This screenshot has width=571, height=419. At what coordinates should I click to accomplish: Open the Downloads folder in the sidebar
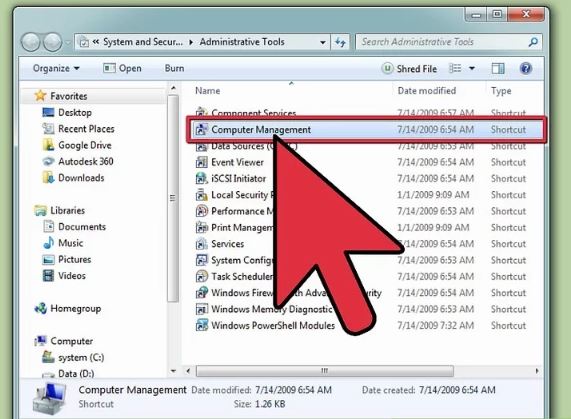pyautogui.click(x=81, y=178)
